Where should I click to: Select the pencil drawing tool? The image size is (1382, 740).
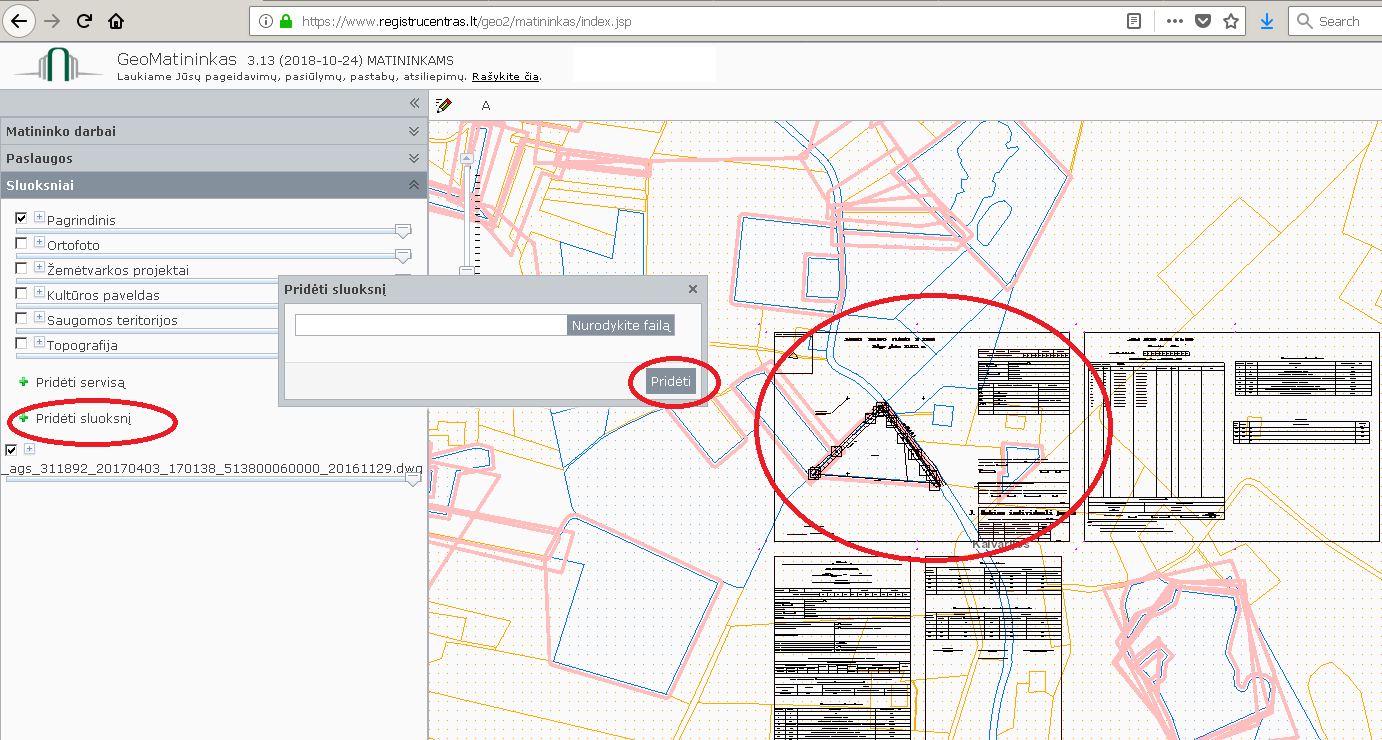click(x=444, y=105)
